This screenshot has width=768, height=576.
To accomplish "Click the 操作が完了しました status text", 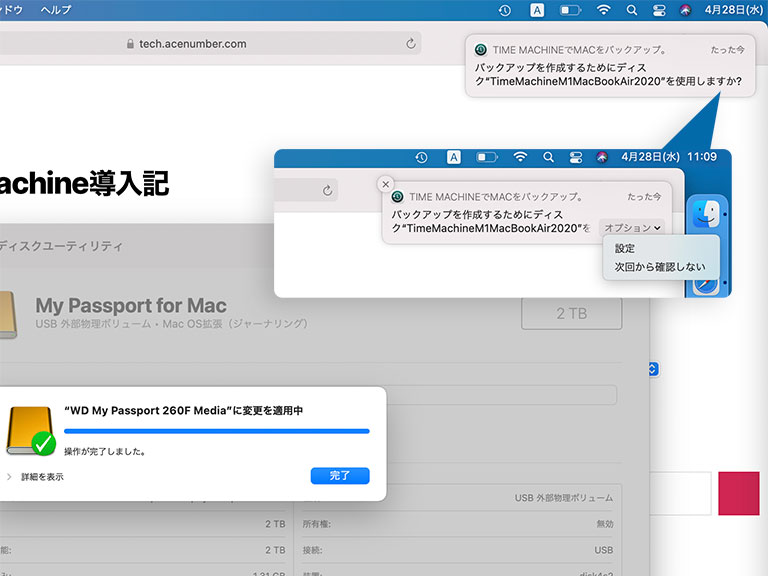I will coord(105,452).
